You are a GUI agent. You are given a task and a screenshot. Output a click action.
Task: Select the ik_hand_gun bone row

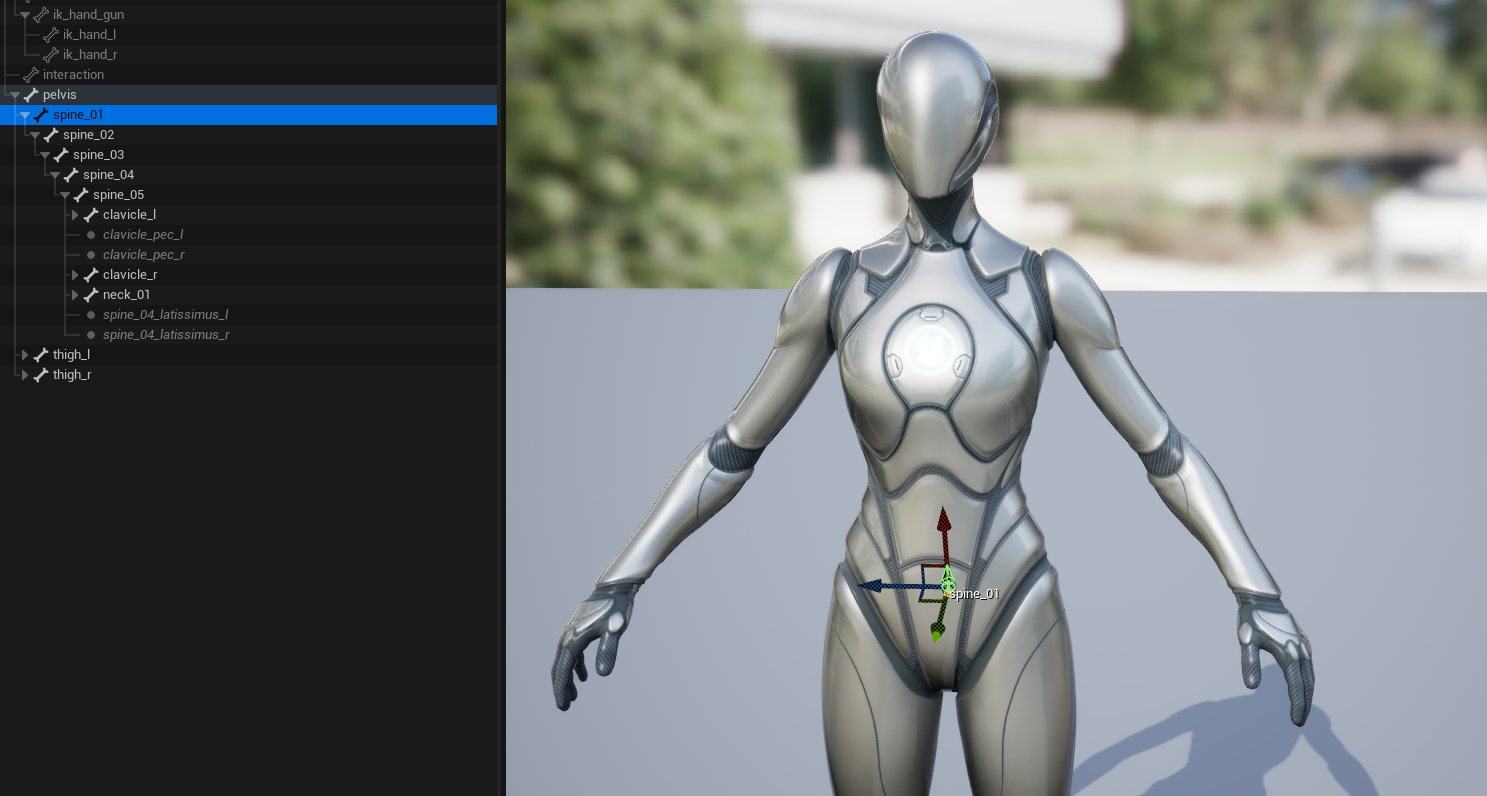coord(248,15)
